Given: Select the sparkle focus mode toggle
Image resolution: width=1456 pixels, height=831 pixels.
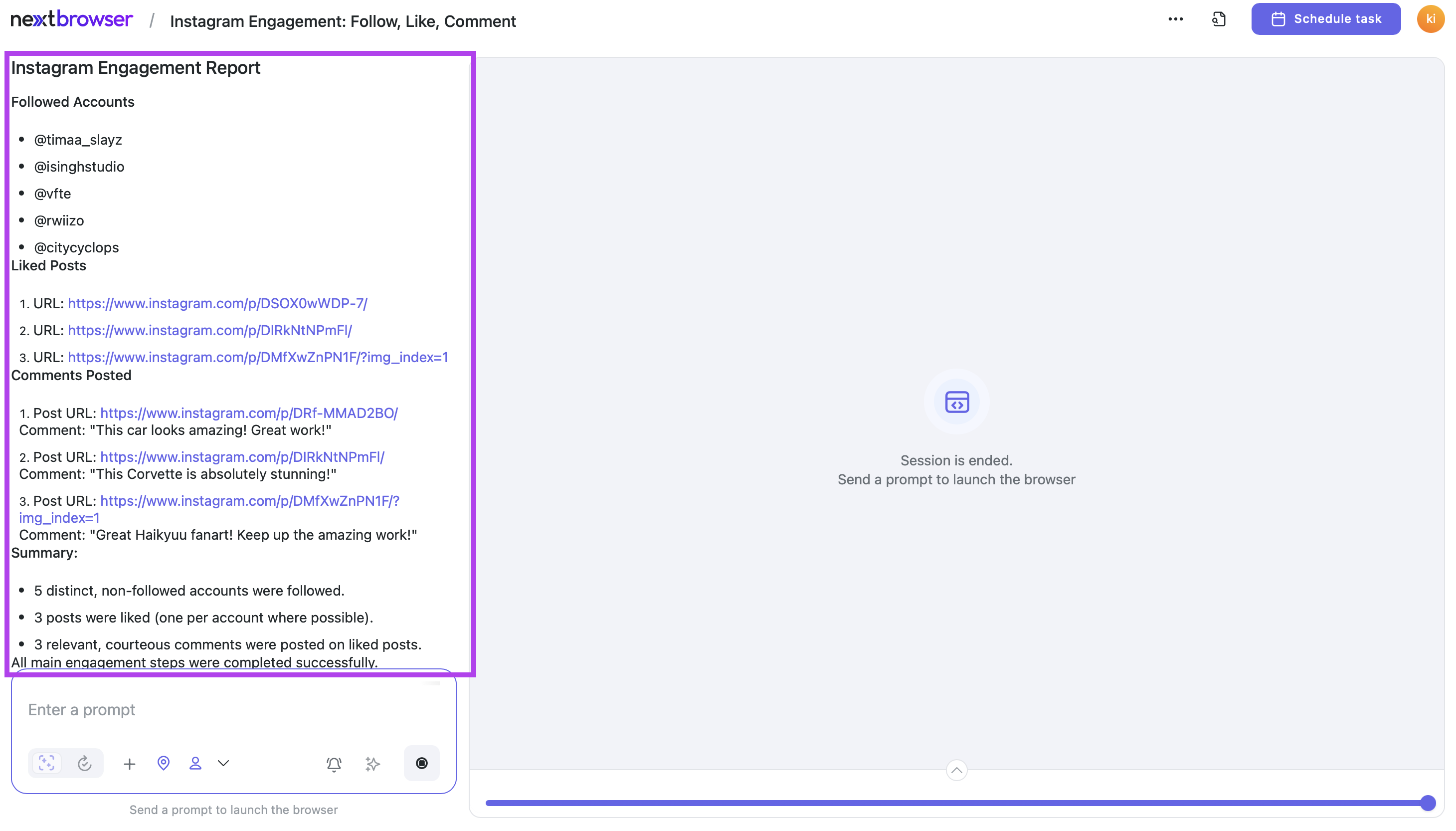Looking at the screenshot, I should [47, 763].
